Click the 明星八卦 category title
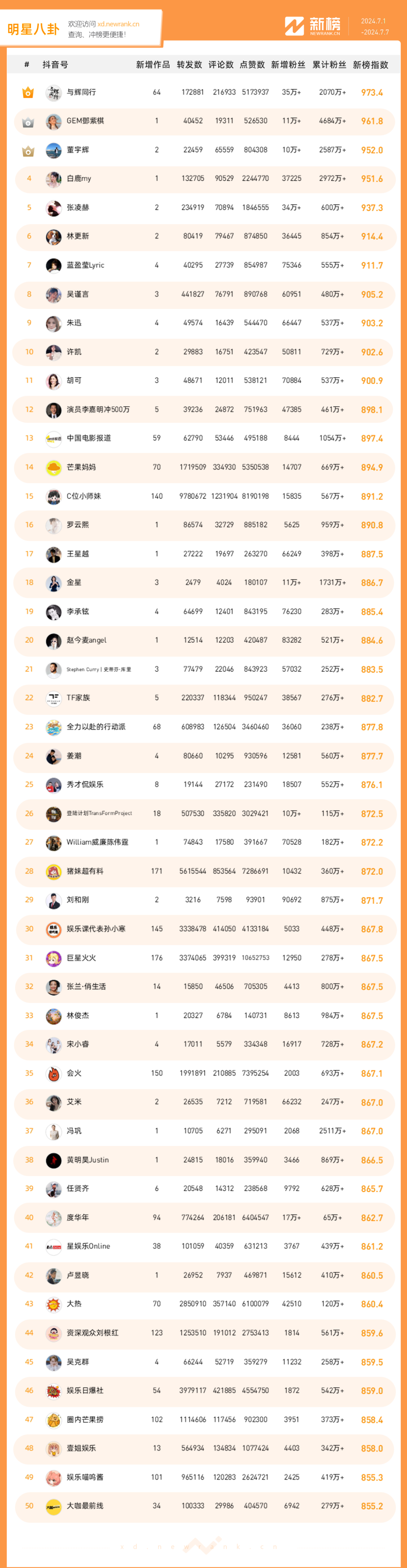The image size is (407, 1568). click(x=34, y=29)
